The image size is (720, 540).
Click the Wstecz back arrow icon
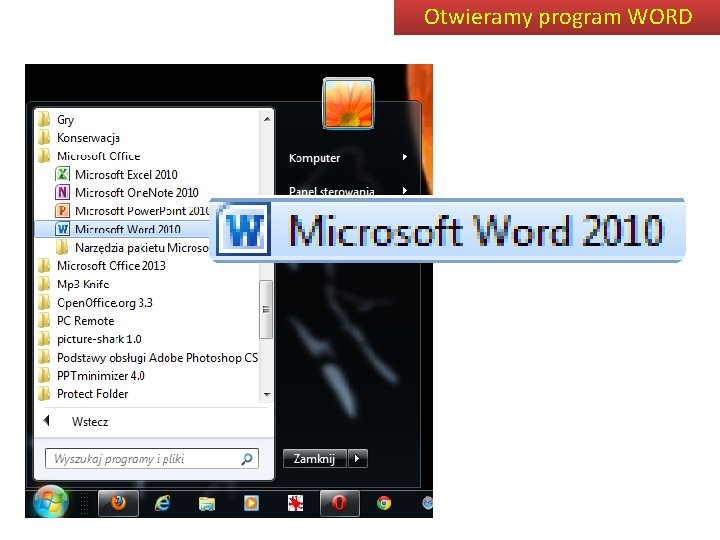coord(46,420)
